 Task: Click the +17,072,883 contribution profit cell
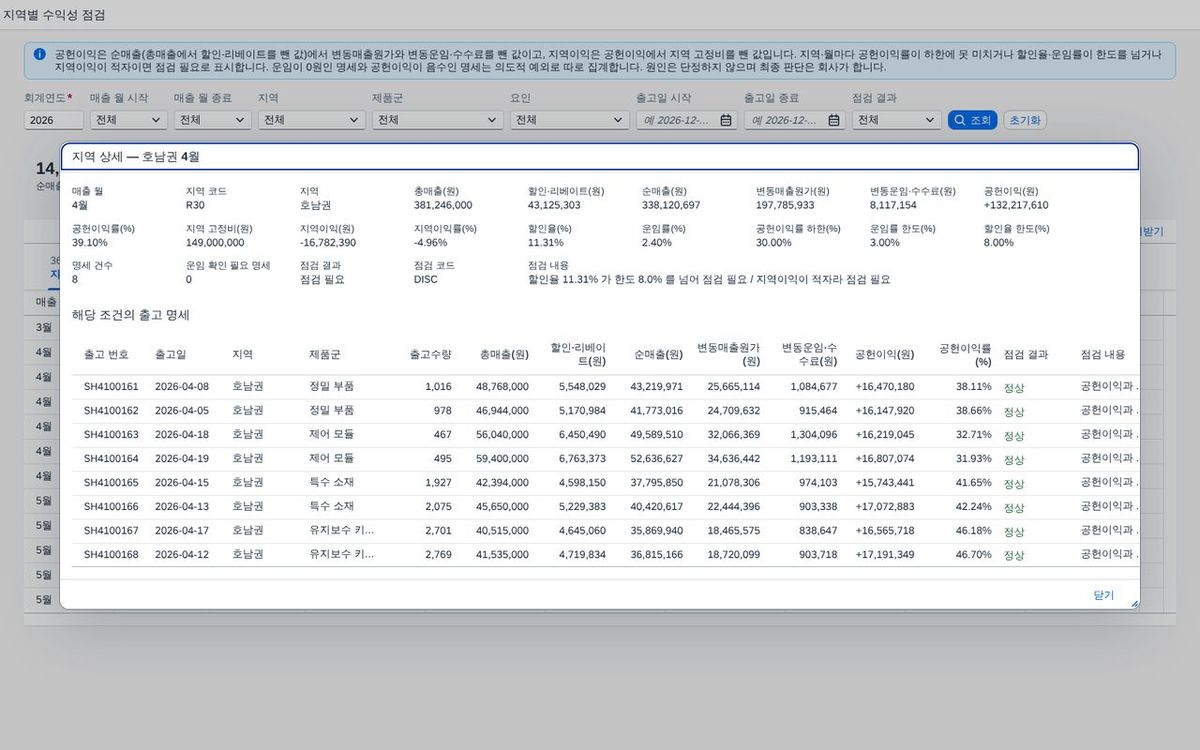tap(885, 506)
